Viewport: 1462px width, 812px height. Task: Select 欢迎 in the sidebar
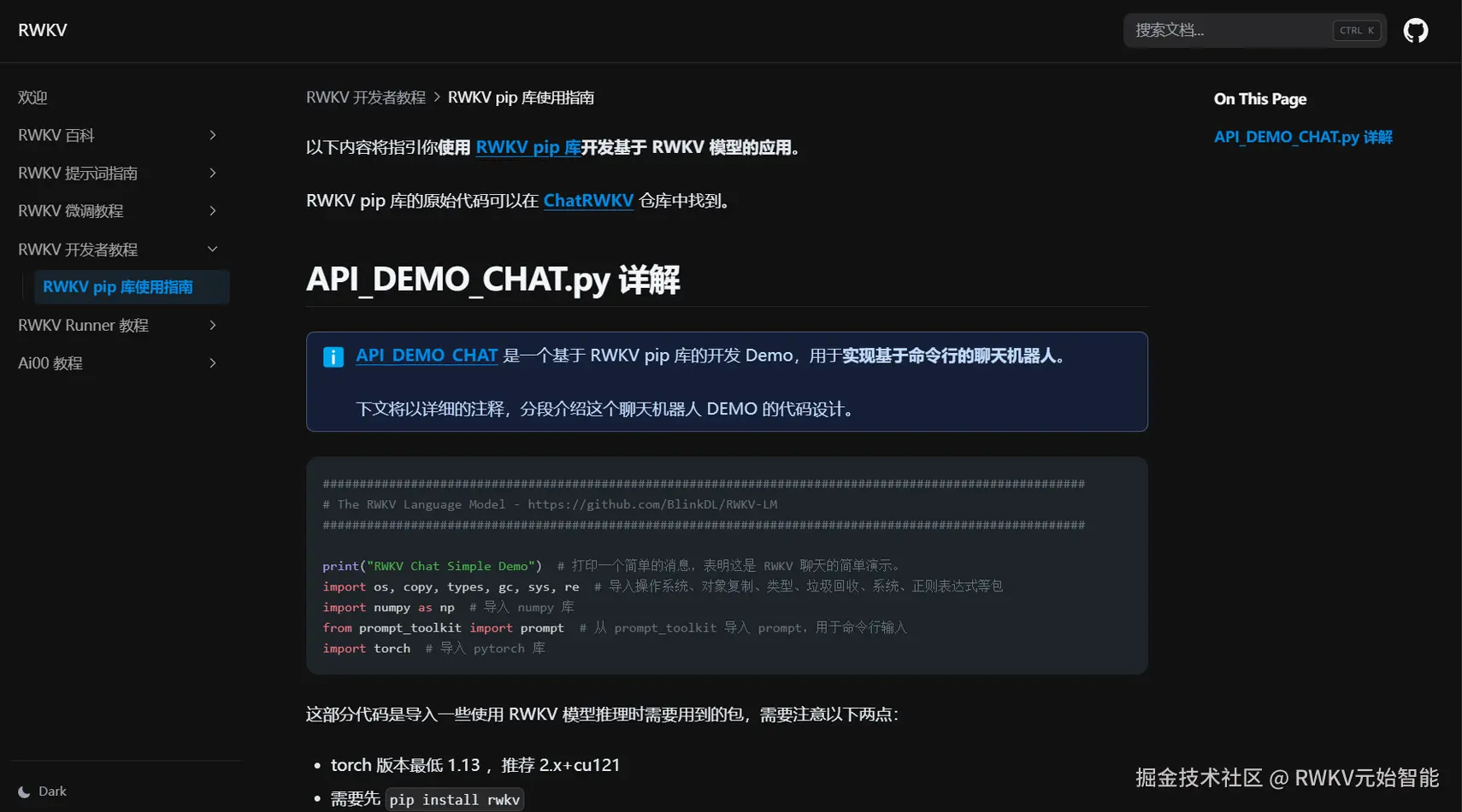click(32, 97)
